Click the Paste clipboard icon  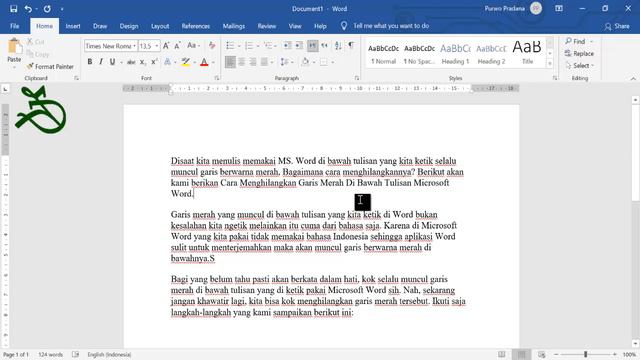pos(14,46)
